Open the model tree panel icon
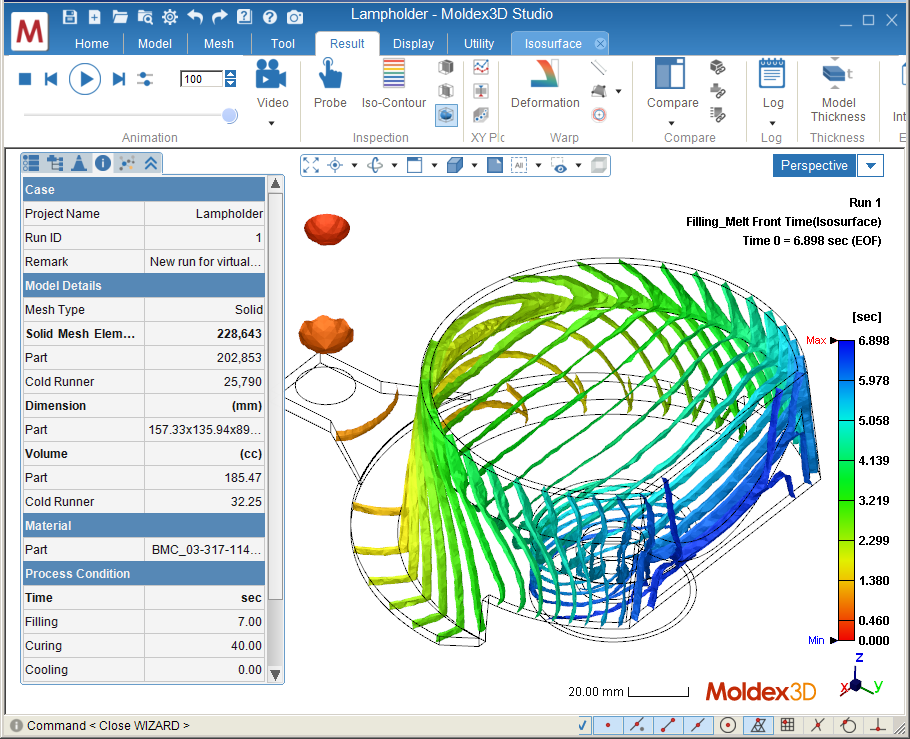The height and width of the screenshot is (739, 910). click(x=55, y=164)
